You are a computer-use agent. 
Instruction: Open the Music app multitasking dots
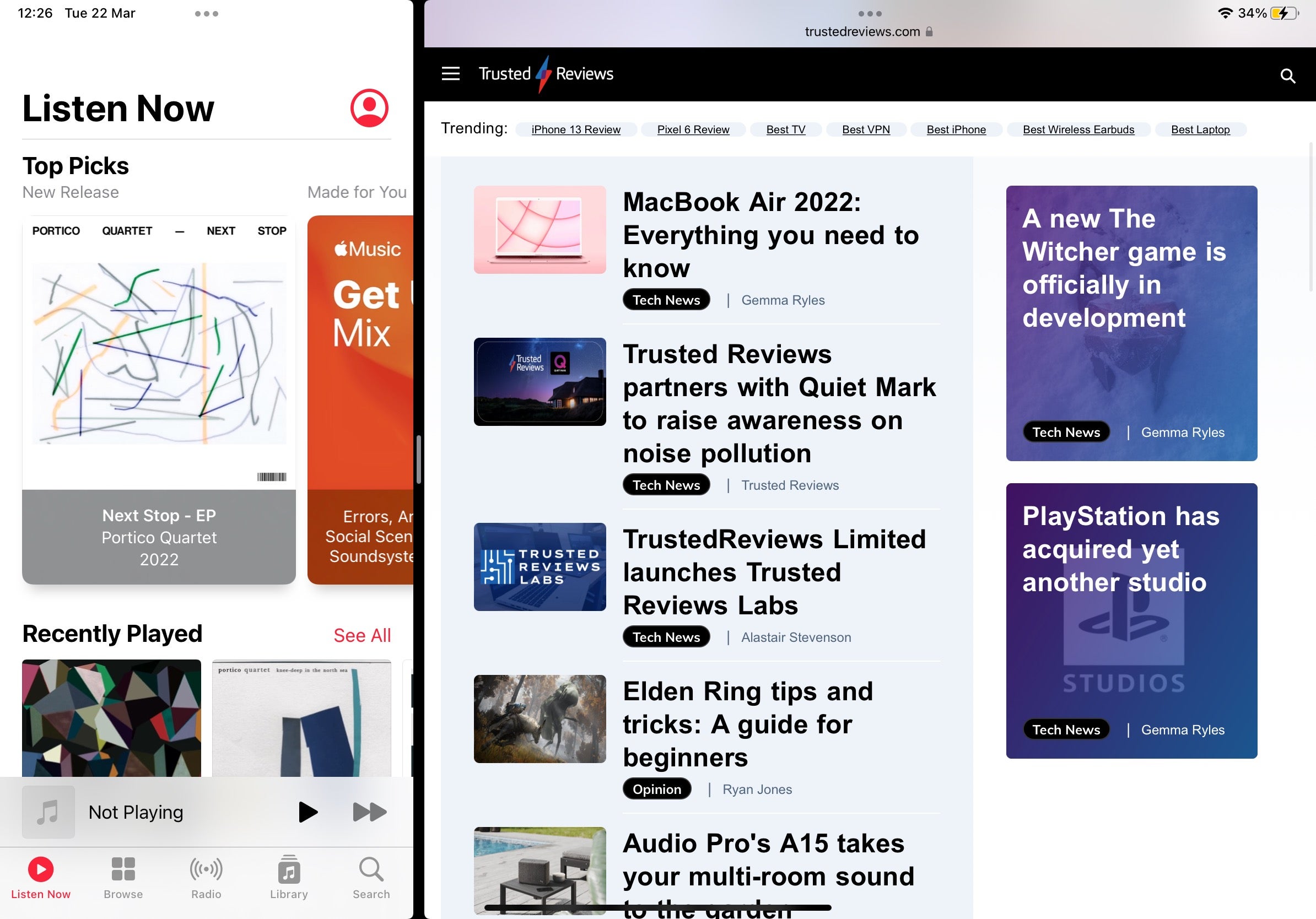coord(206,14)
